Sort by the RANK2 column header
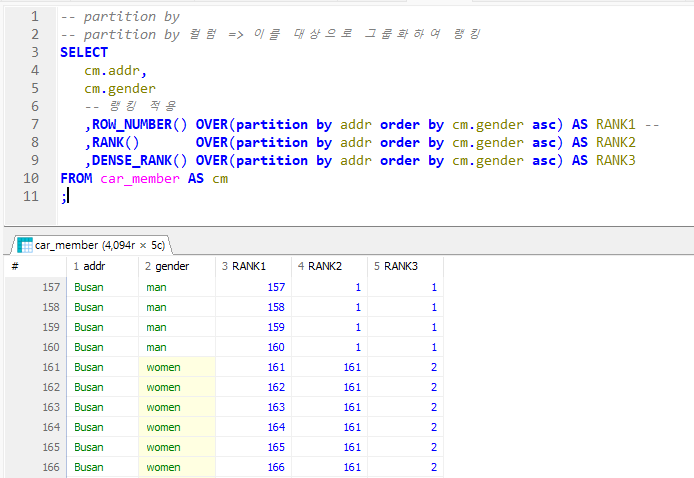Screen dimensions: 694x478 click(x=329, y=266)
